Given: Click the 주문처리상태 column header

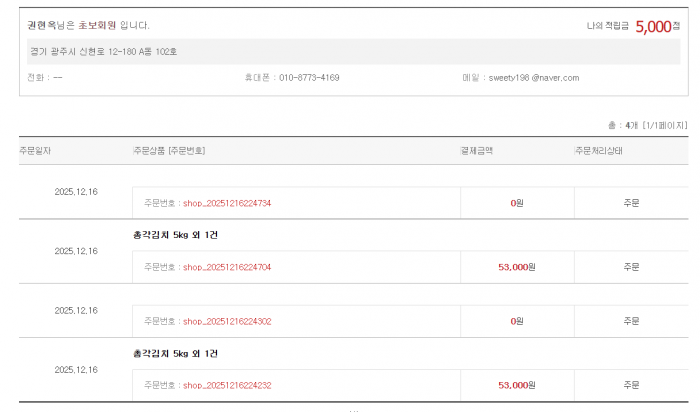Looking at the screenshot, I should [599, 150].
